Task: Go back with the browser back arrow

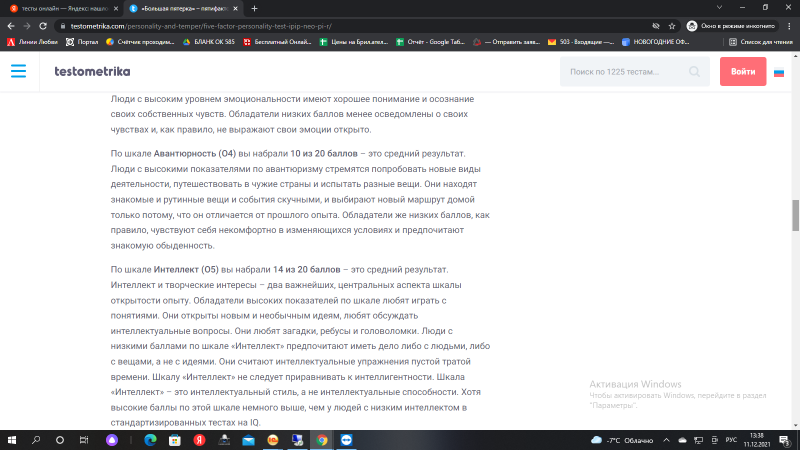Action: pyautogui.click(x=10, y=25)
